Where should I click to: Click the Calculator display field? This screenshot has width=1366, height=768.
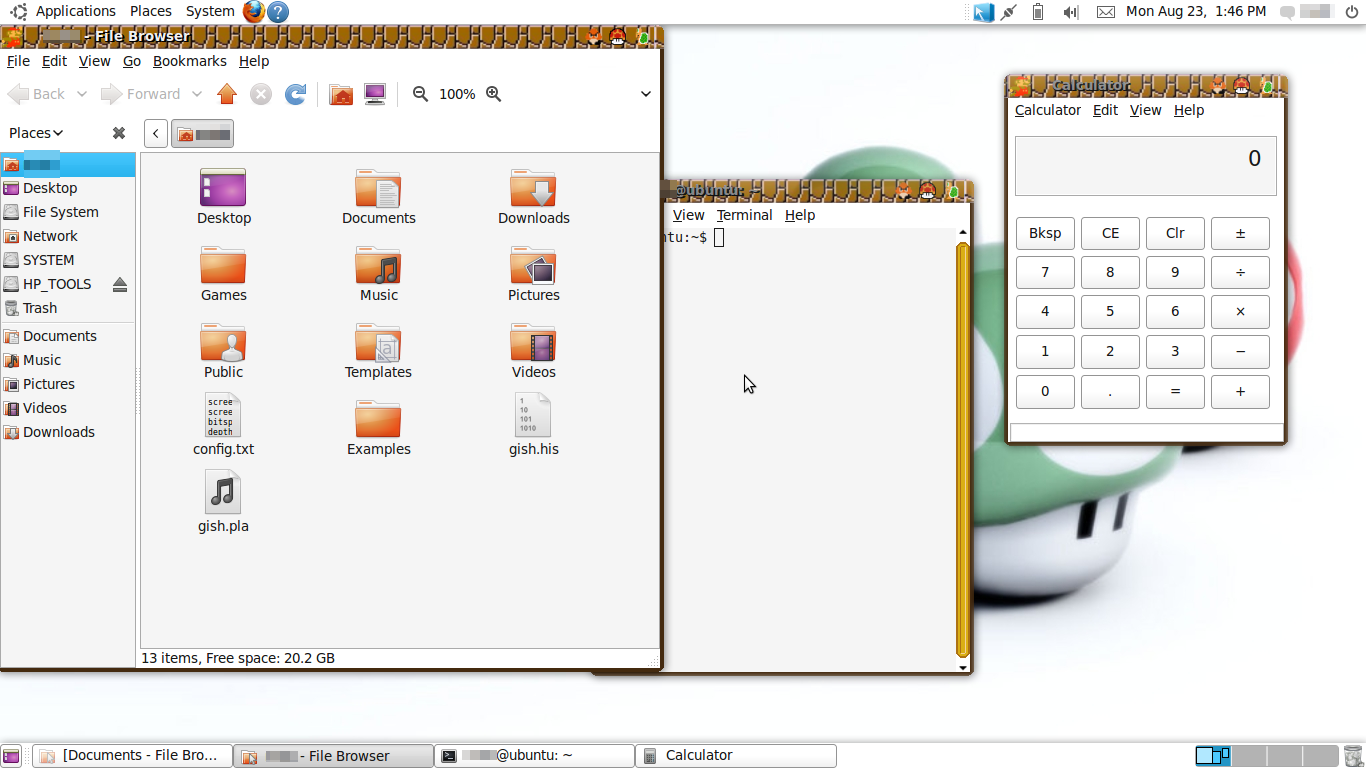1146,166
